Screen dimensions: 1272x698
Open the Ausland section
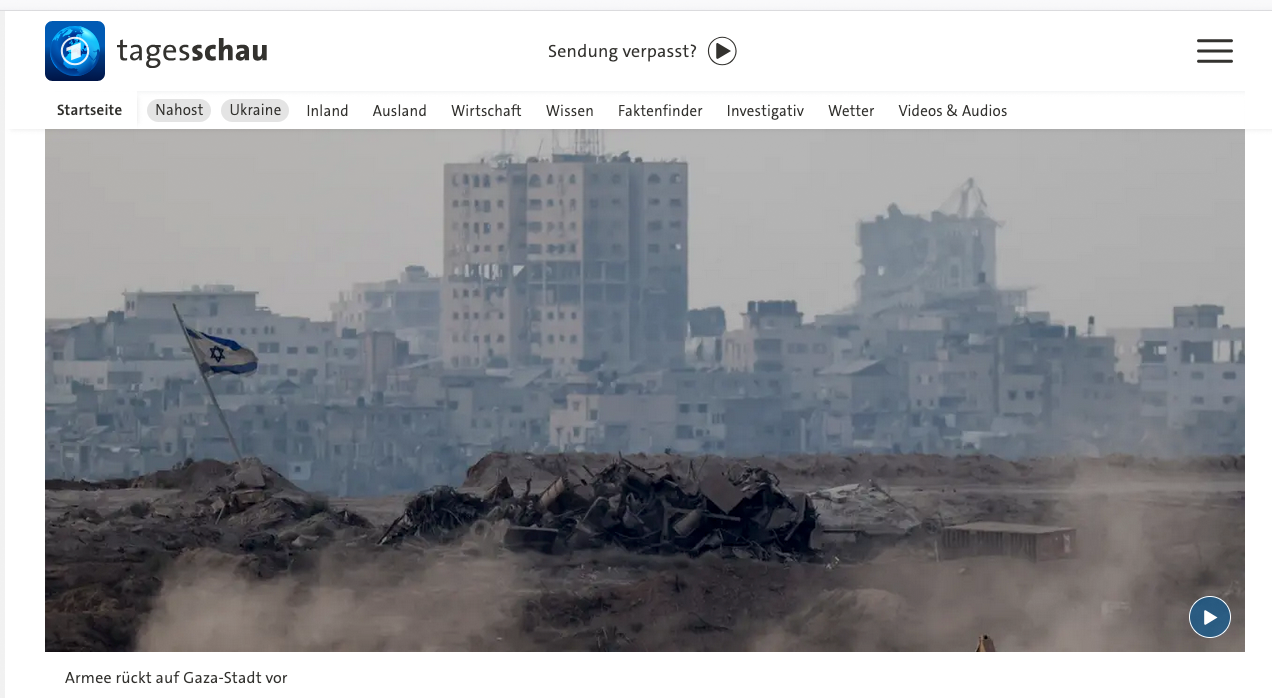pos(399,111)
